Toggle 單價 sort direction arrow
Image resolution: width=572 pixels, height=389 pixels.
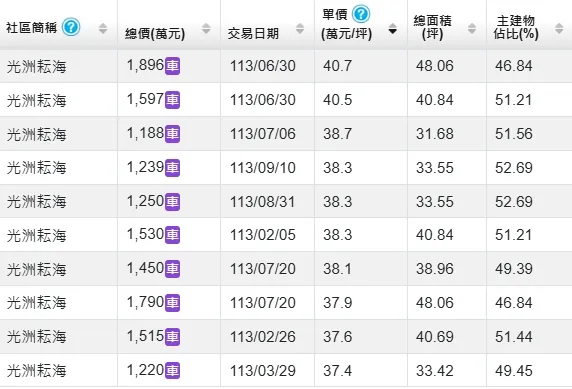tap(393, 28)
